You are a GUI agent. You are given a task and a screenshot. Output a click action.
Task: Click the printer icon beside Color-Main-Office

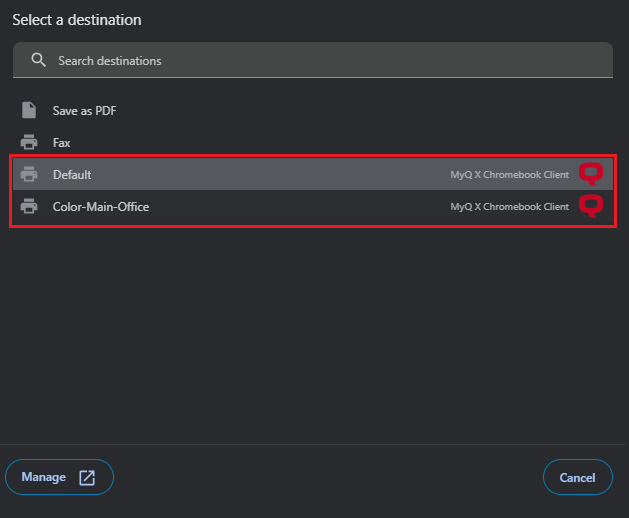tap(29, 207)
